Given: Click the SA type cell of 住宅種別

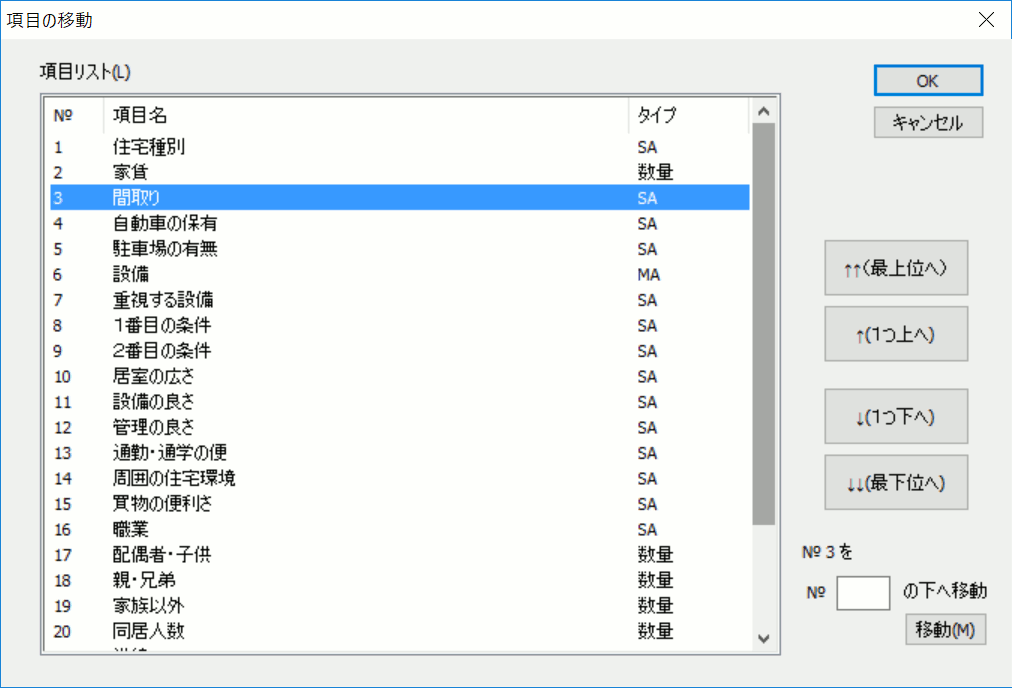Looking at the screenshot, I should (x=647, y=147).
